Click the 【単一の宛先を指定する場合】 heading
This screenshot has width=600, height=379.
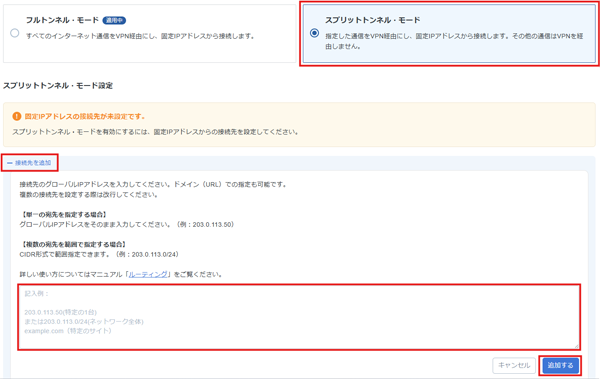64,214
